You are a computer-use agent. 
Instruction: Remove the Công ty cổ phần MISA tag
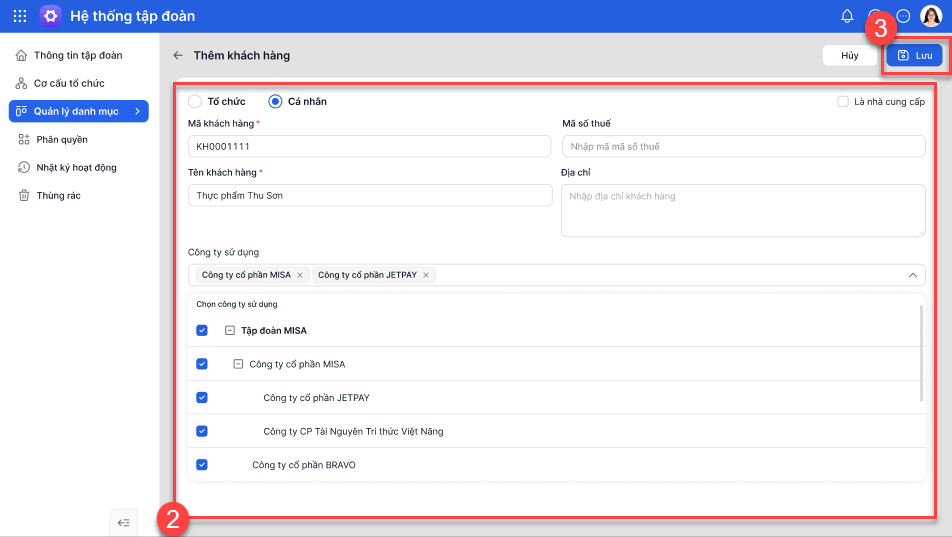[300, 275]
